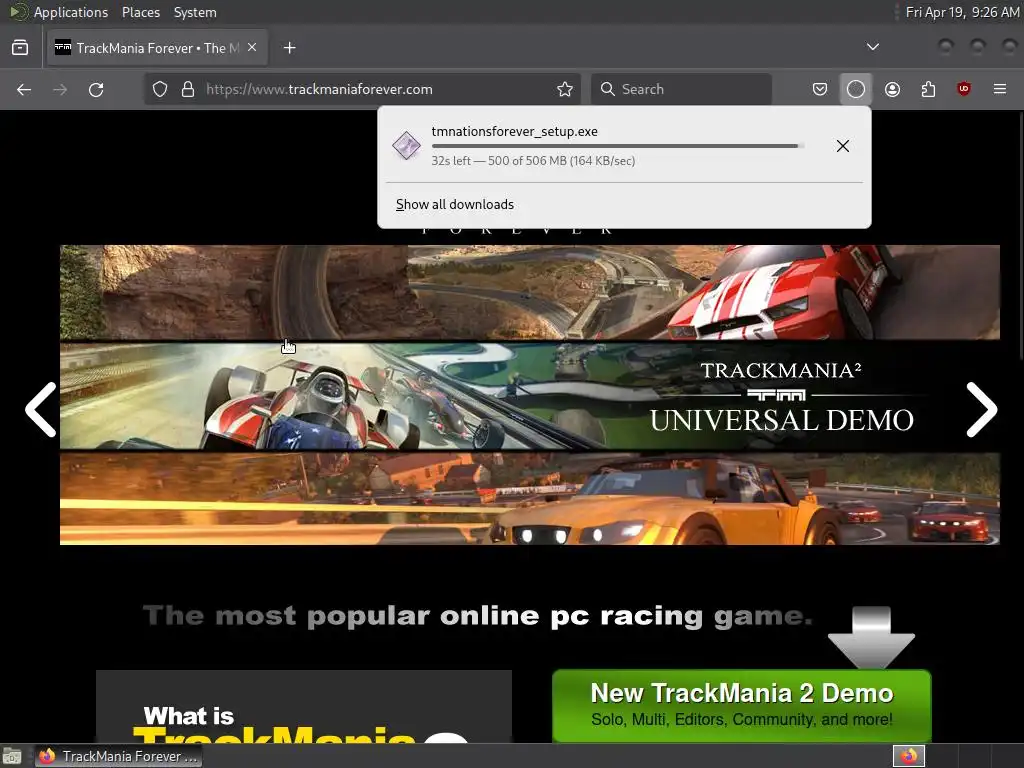Screen dimensions: 1024x768
Task: Reload the current page
Action: (x=96, y=89)
